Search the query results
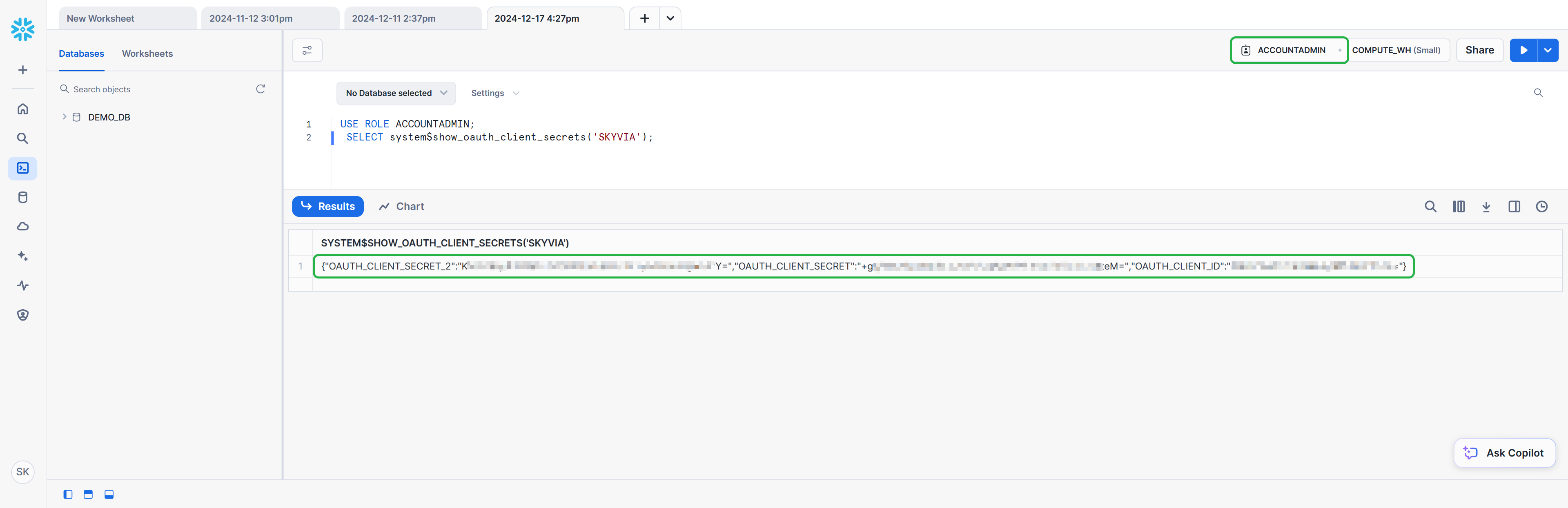 coord(1430,206)
